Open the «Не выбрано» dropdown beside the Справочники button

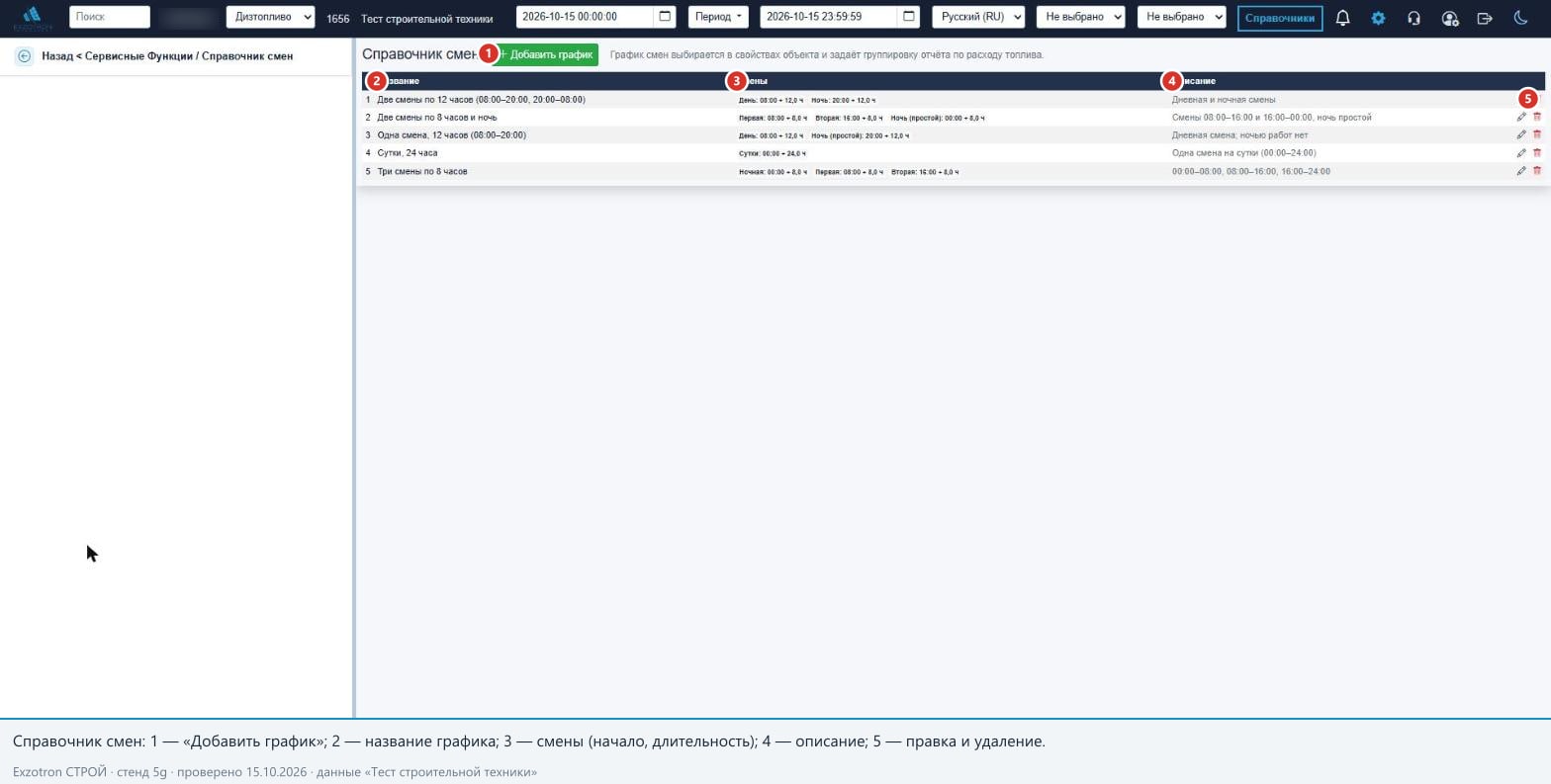tap(1182, 17)
